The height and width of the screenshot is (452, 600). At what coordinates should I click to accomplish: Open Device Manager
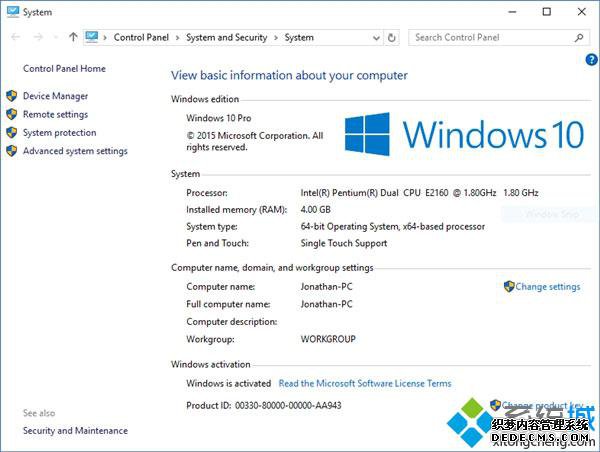pyautogui.click(x=55, y=96)
